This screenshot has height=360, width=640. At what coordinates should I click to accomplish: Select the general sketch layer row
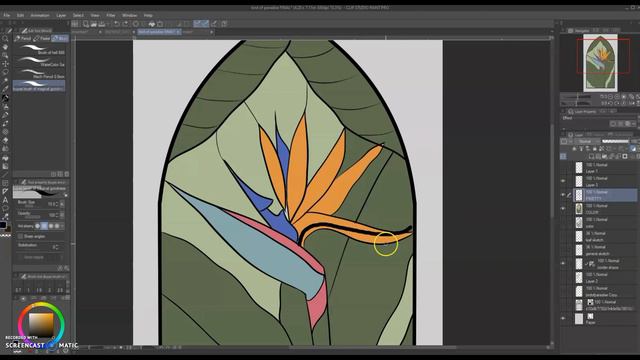click(605, 250)
